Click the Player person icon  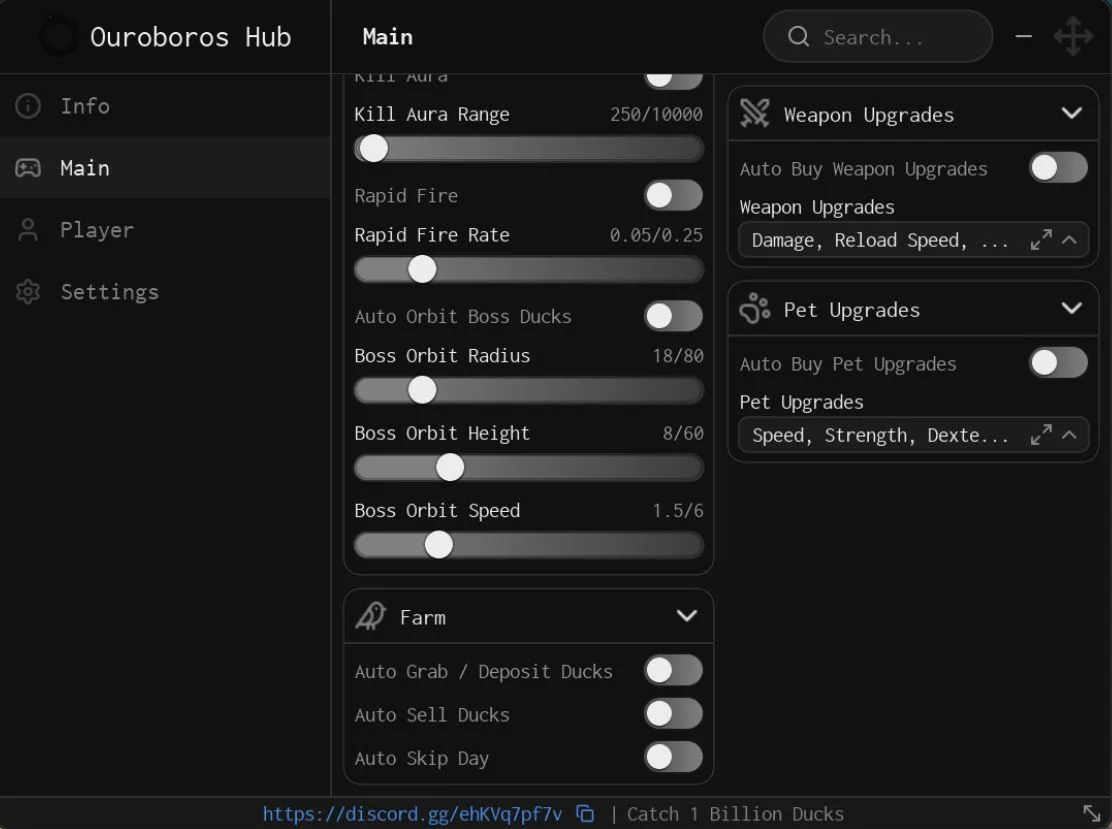click(x=28, y=230)
